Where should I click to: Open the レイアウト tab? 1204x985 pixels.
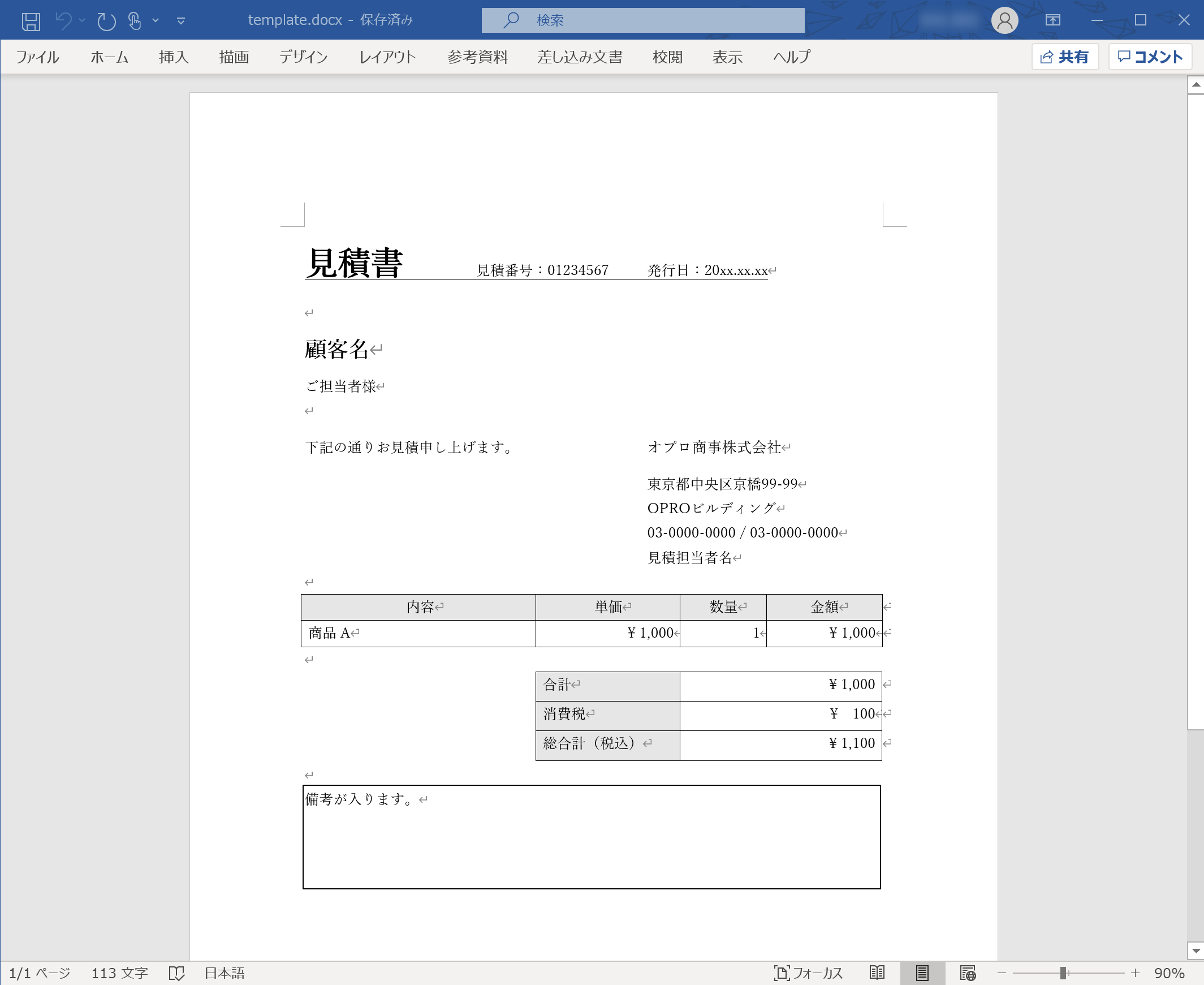click(388, 57)
